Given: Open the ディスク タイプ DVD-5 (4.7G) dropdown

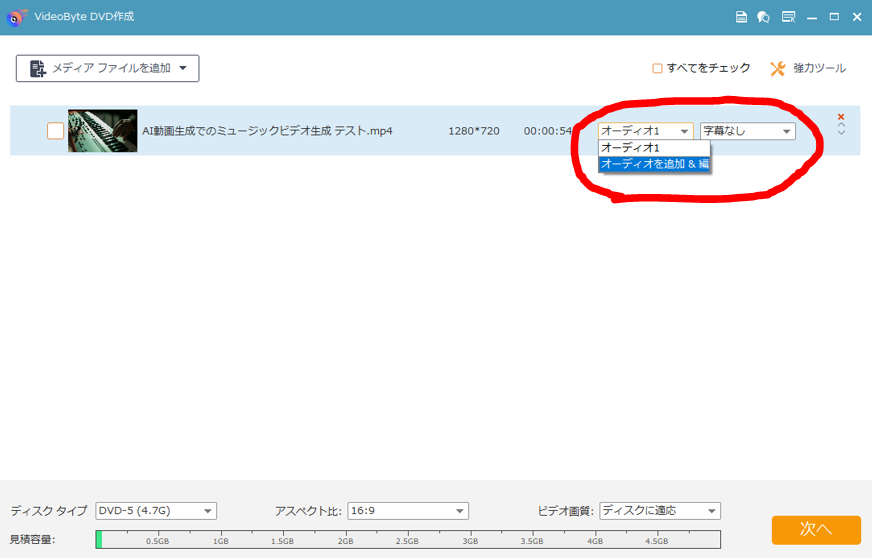Looking at the screenshot, I should pos(156,511).
